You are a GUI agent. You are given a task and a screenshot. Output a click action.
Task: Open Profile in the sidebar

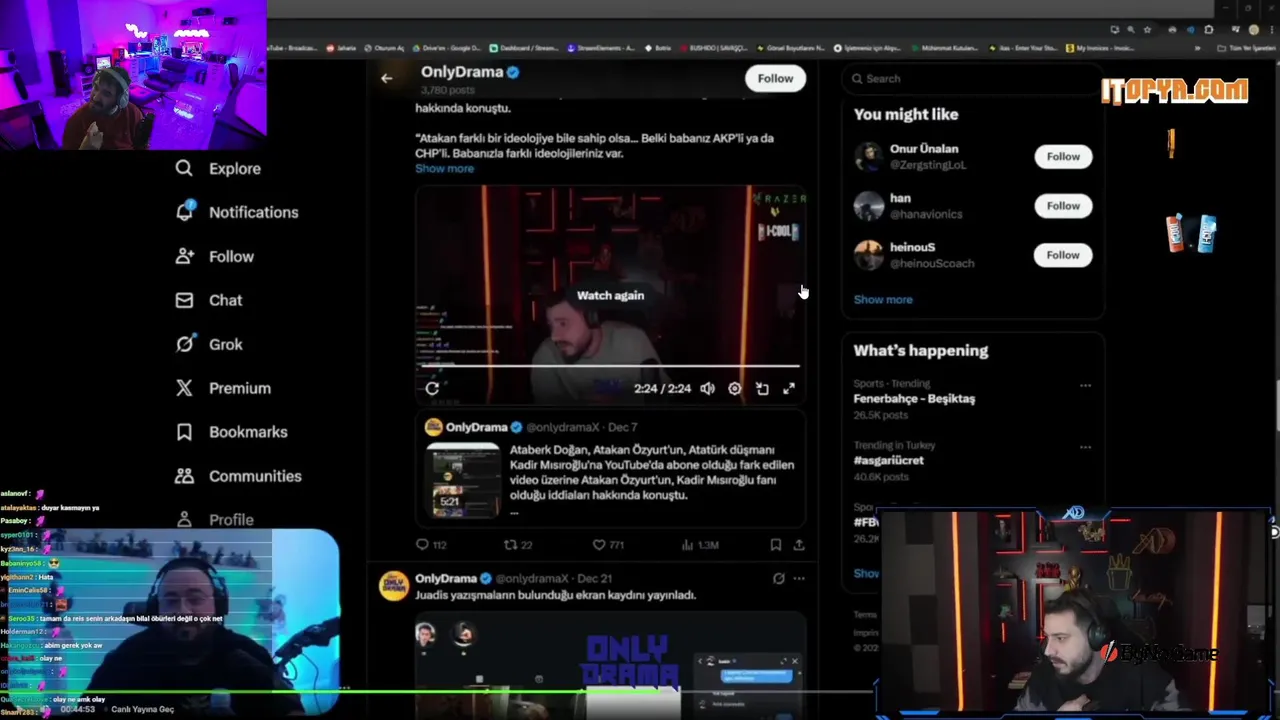tap(215, 519)
